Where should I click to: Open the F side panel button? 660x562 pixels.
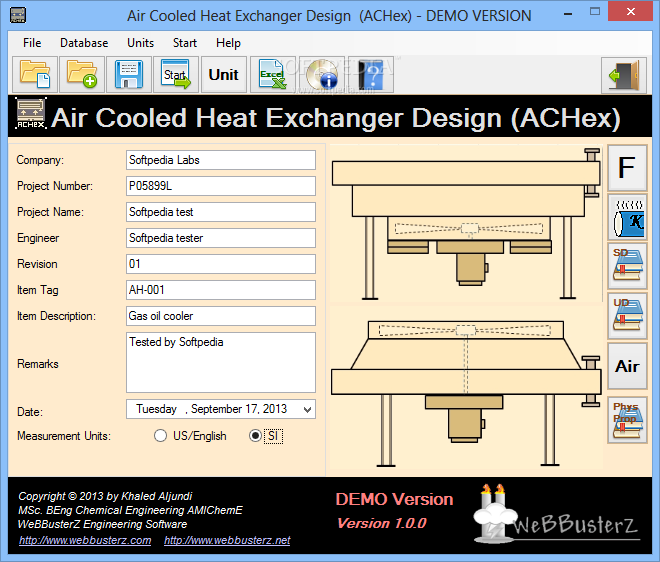tap(627, 168)
